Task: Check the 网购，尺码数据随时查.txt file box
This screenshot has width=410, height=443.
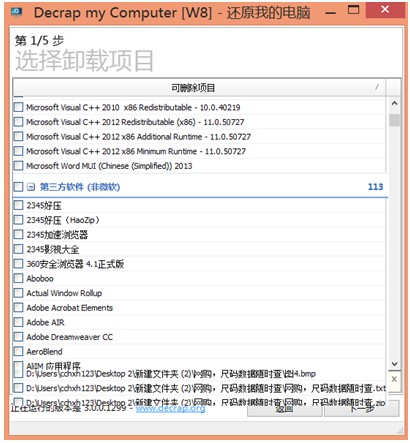Action: click(18, 388)
